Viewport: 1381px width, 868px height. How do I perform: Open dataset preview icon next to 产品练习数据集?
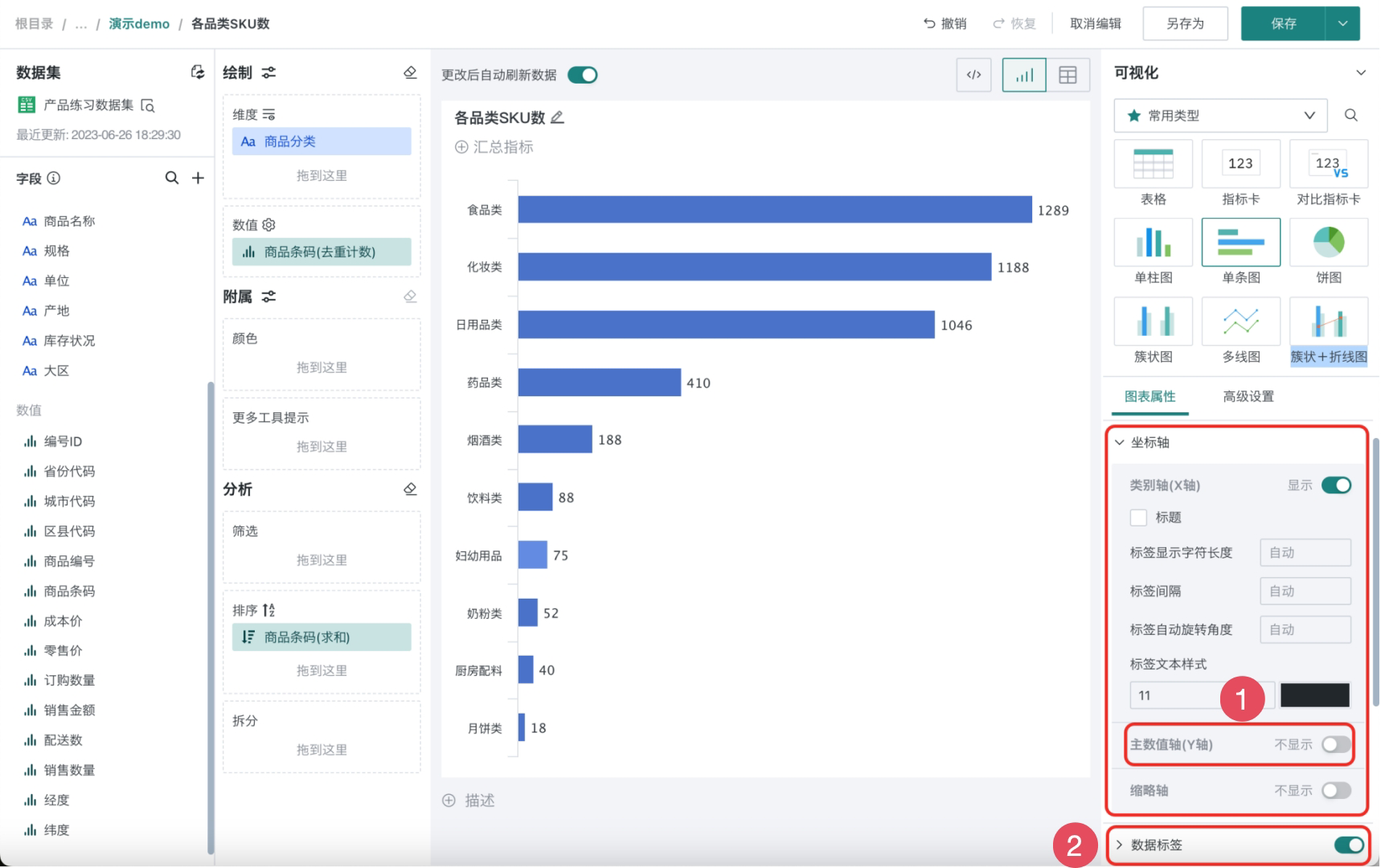(148, 105)
